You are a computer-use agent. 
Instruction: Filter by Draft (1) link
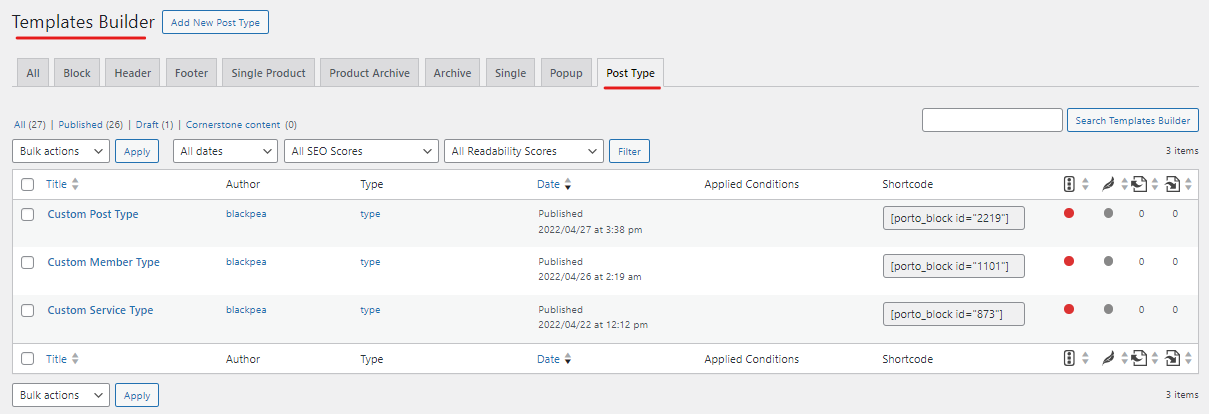(x=155, y=125)
